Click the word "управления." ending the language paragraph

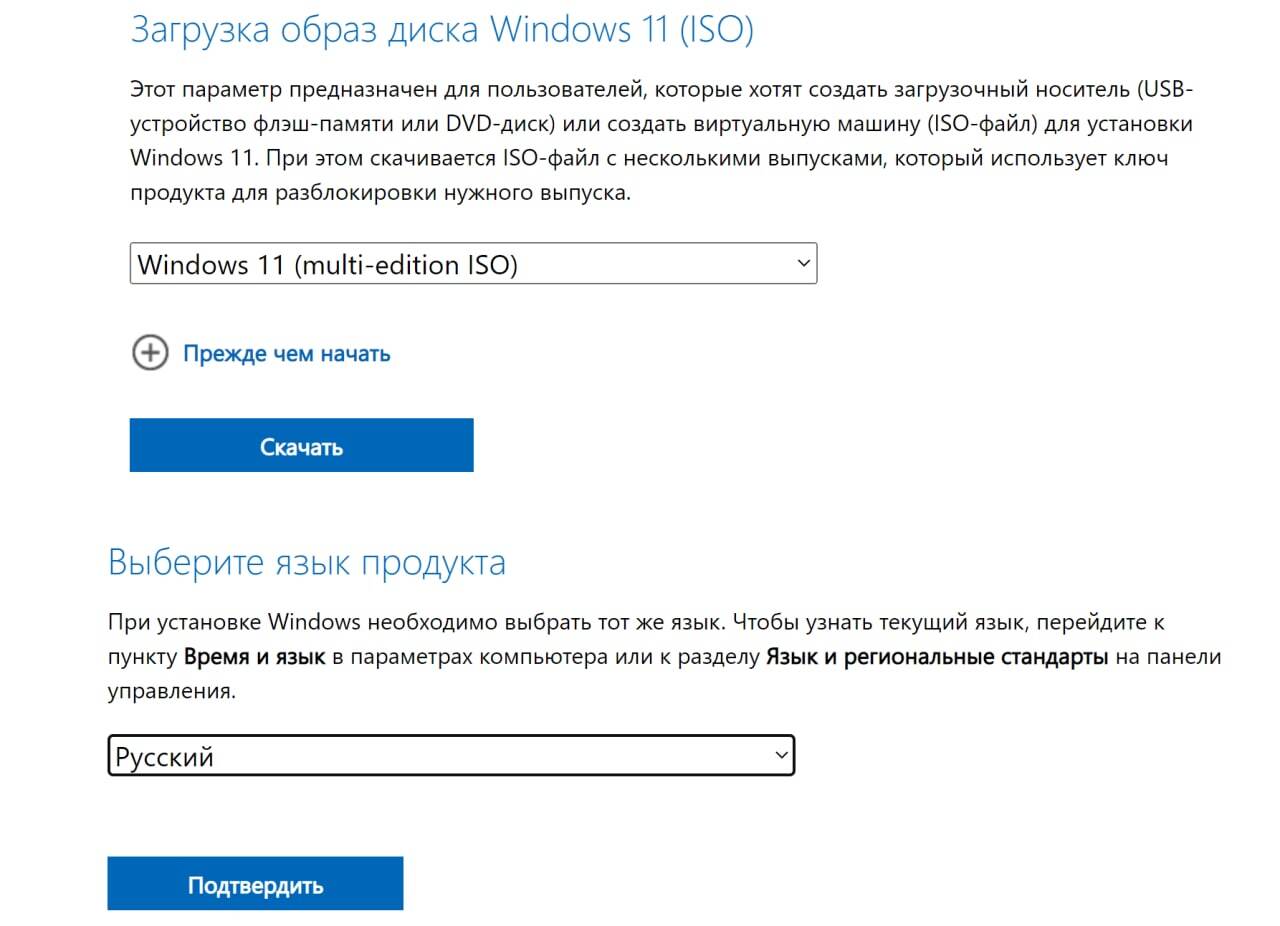click(172, 691)
